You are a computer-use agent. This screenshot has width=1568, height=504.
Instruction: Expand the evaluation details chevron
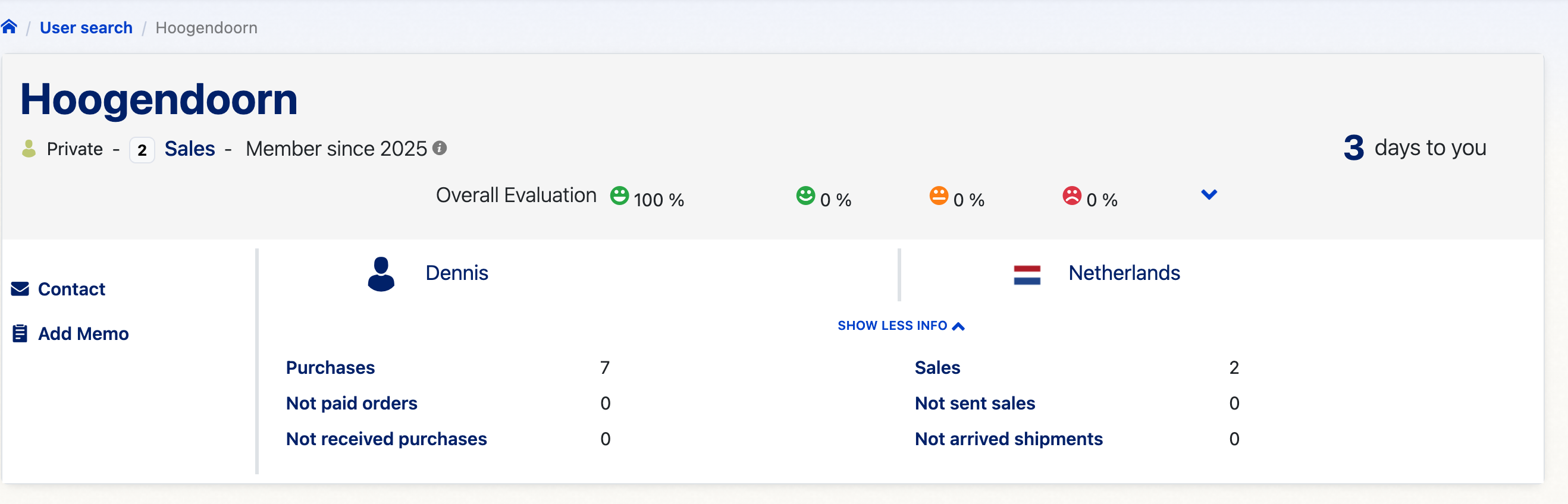point(1209,194)
